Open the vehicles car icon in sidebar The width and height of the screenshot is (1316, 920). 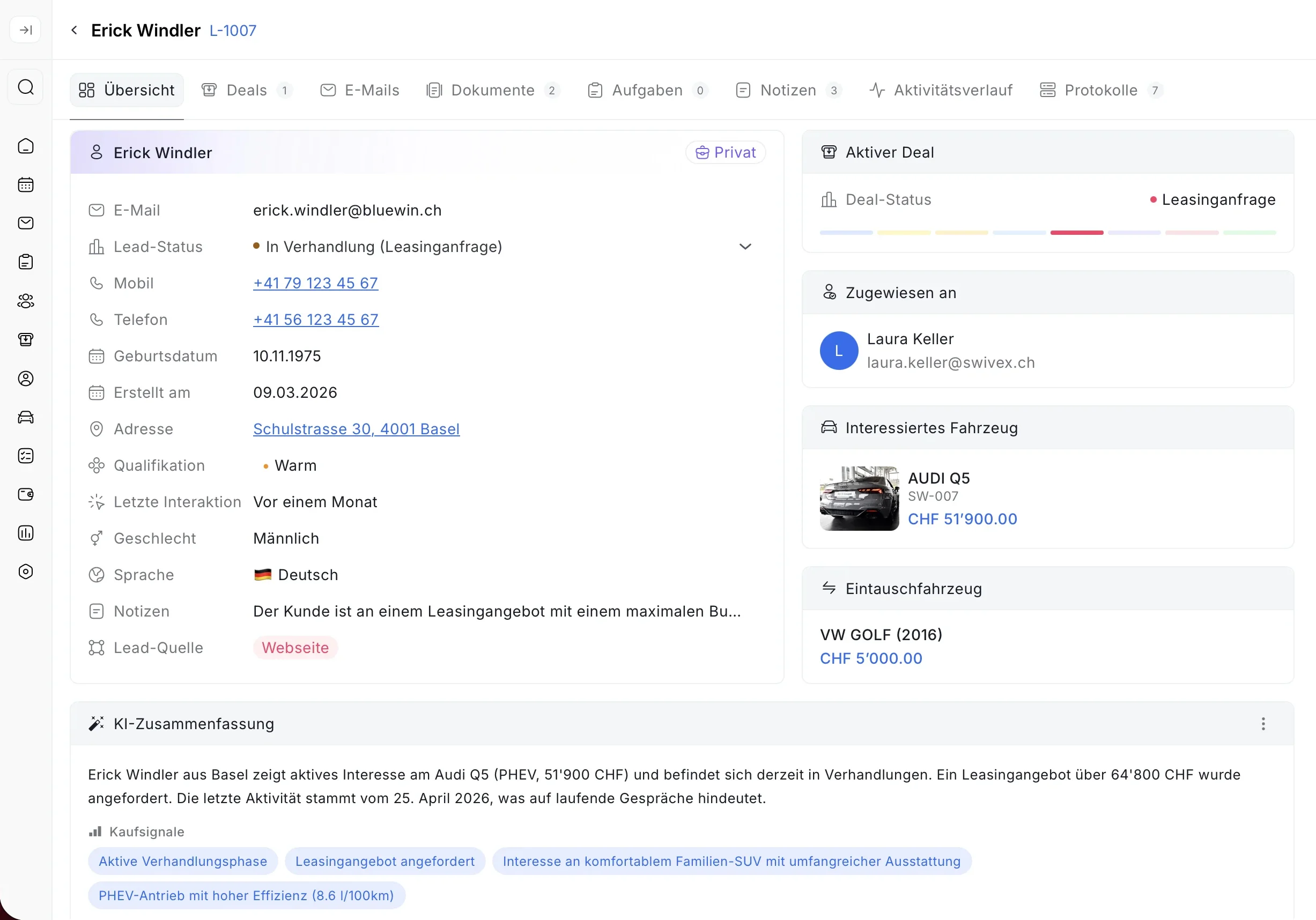[26, 417]
